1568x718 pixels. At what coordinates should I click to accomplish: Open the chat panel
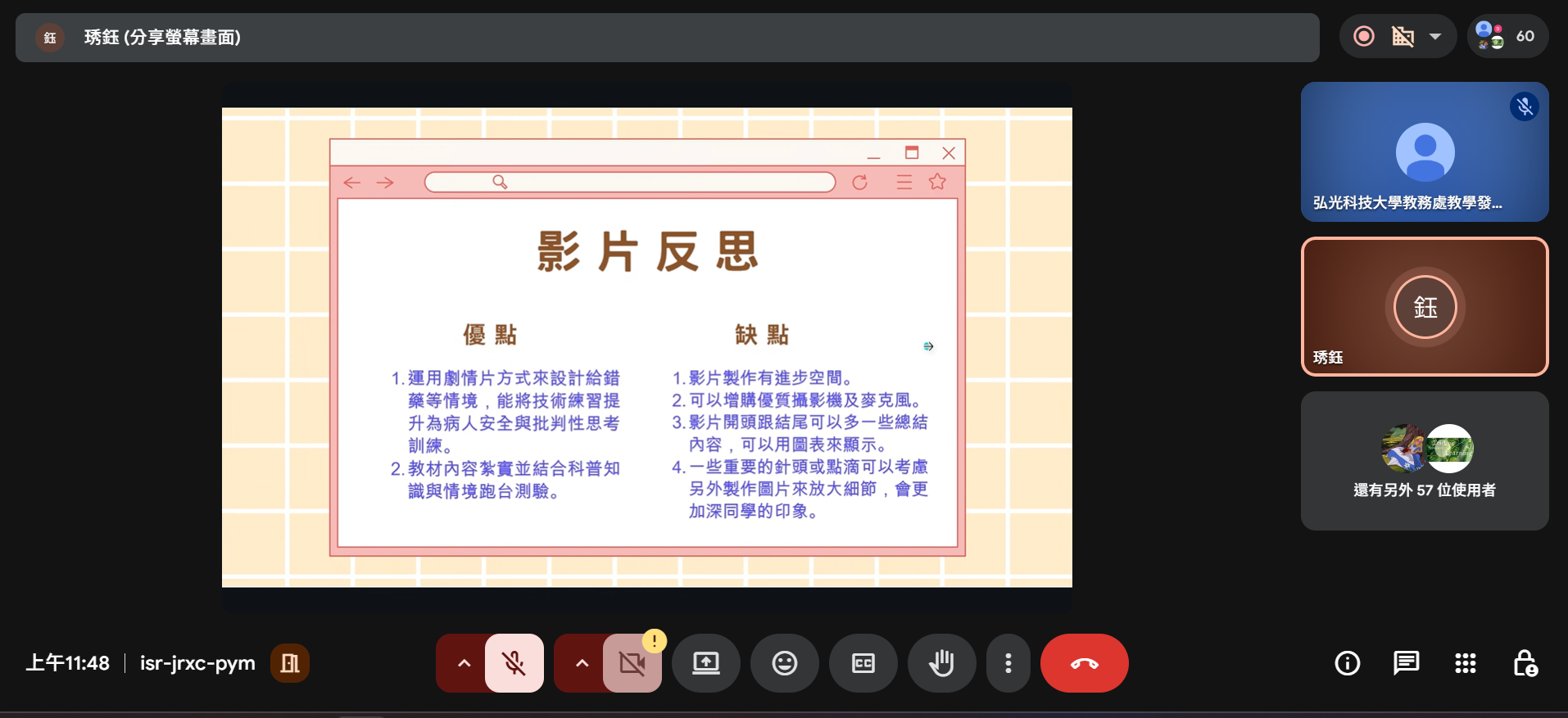(x=1406, y=663)
